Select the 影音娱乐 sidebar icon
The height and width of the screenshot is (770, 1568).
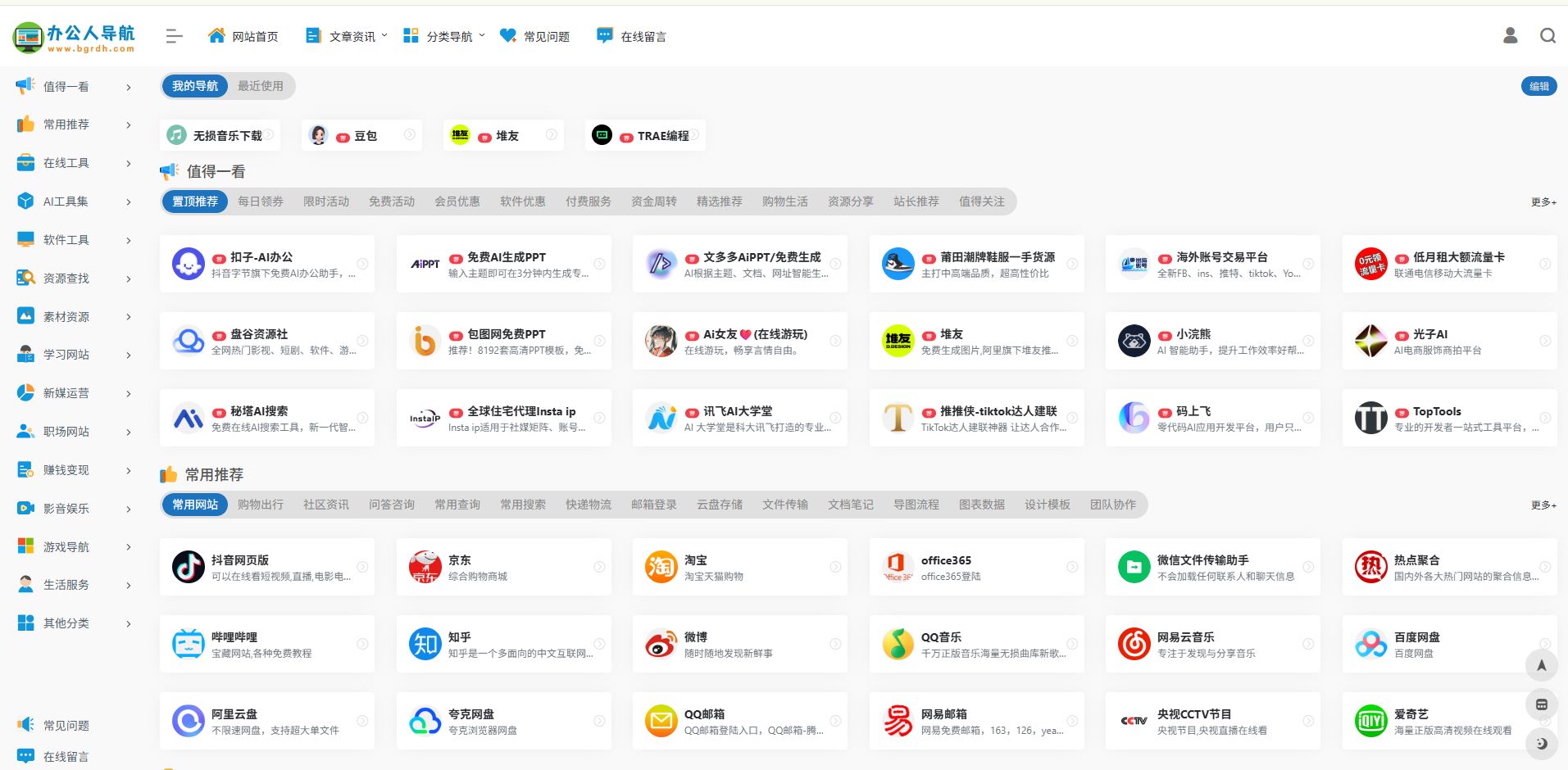[25, 508]
